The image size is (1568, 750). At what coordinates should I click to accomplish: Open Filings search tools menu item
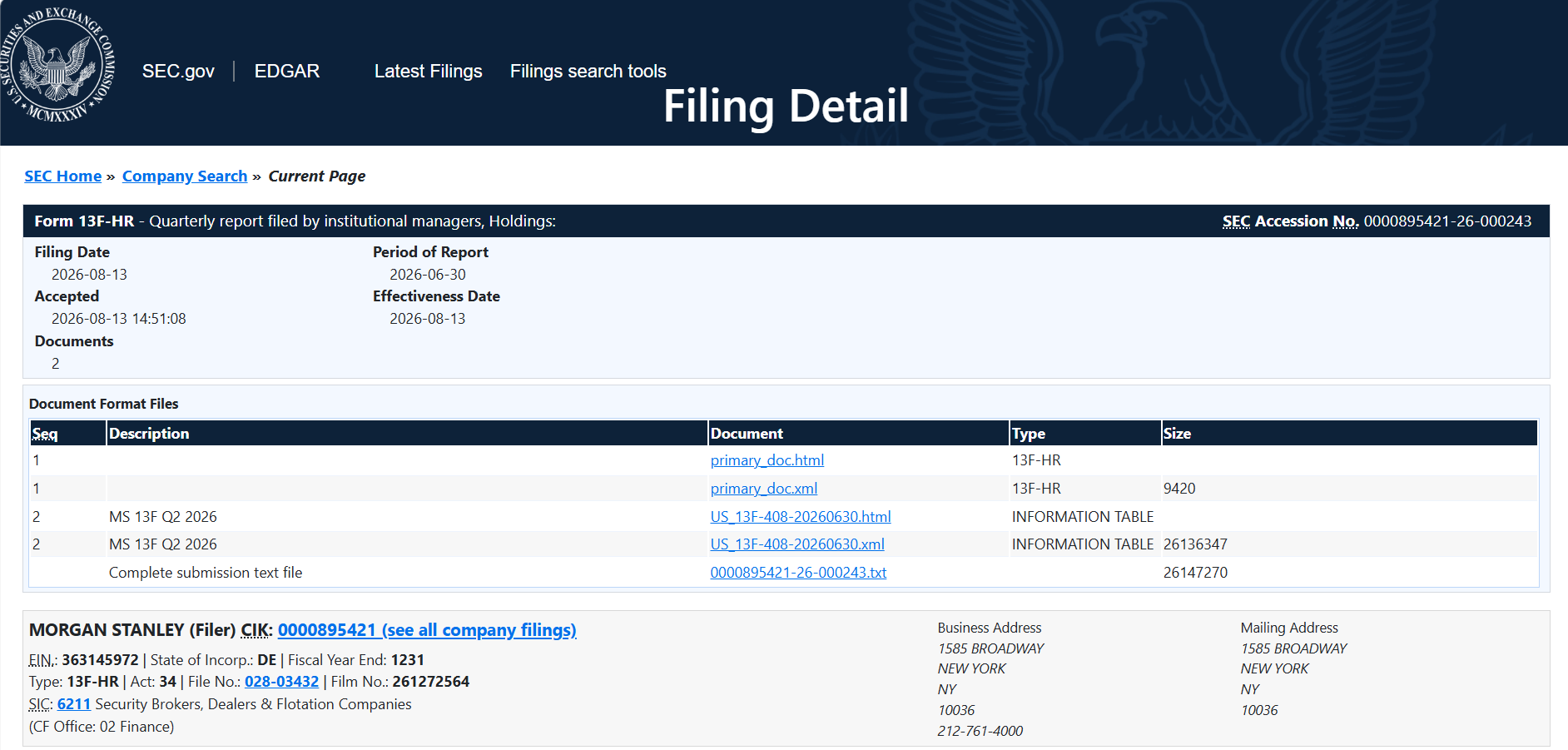(588, 72)
